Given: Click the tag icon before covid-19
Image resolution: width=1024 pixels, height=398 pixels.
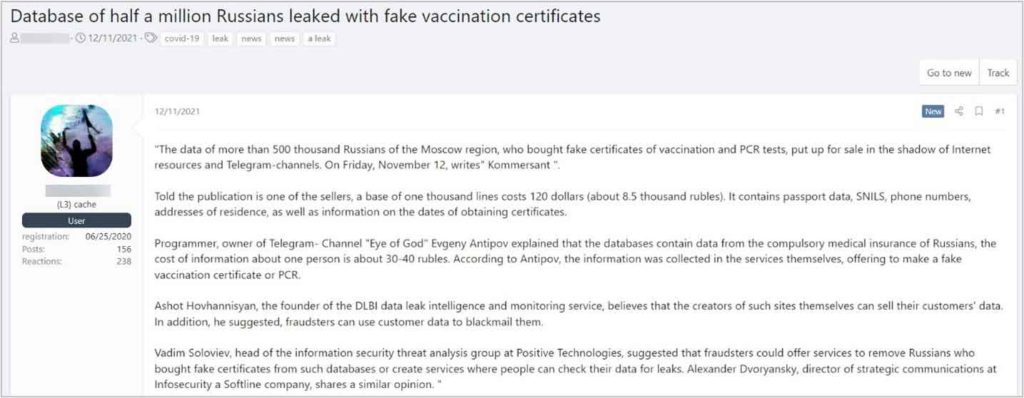Looking at the screenshot, I should pyautogui.click(x=150, y=38).
